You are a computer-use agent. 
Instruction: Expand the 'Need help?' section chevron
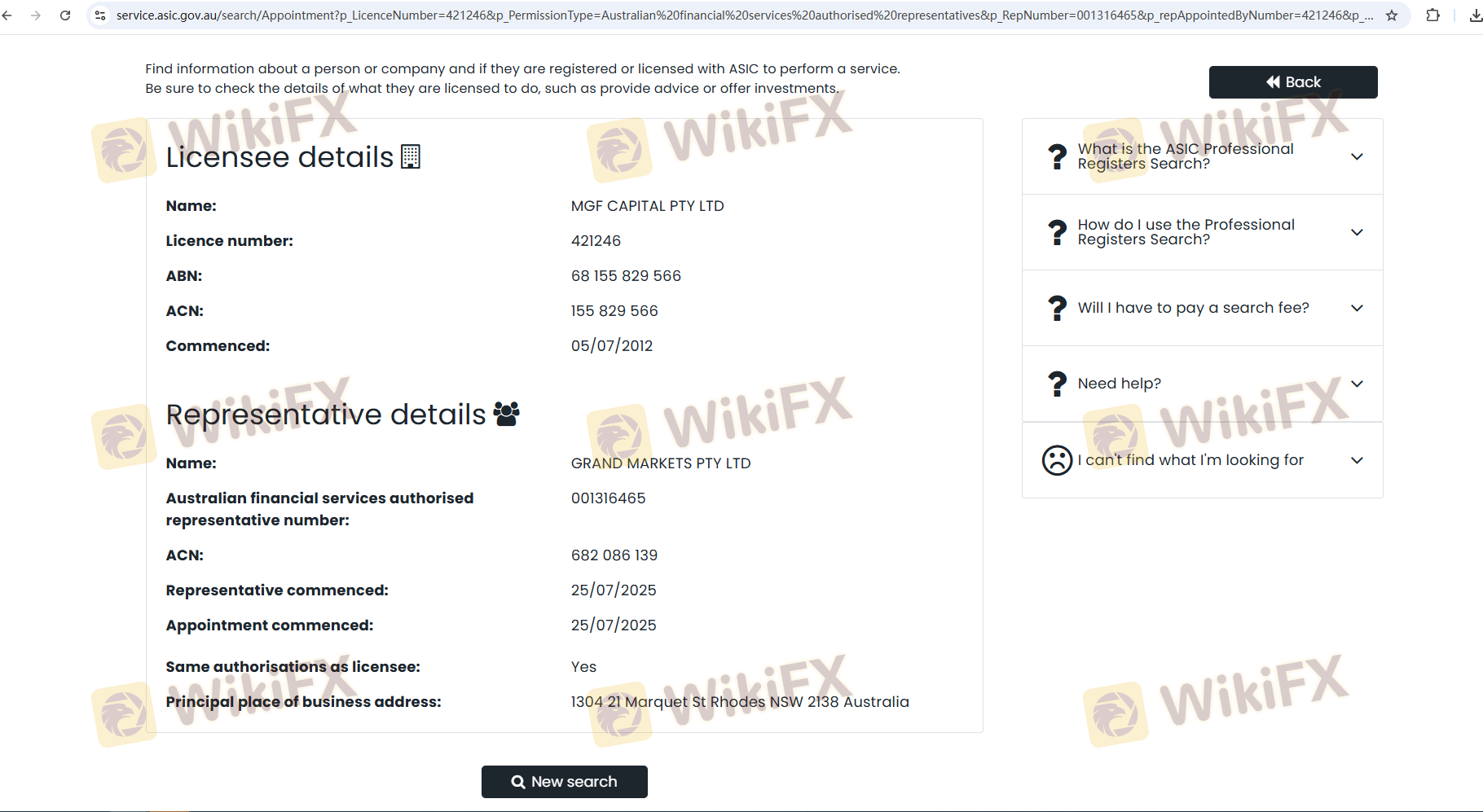pyautogui.click(x=1357, y=384)
